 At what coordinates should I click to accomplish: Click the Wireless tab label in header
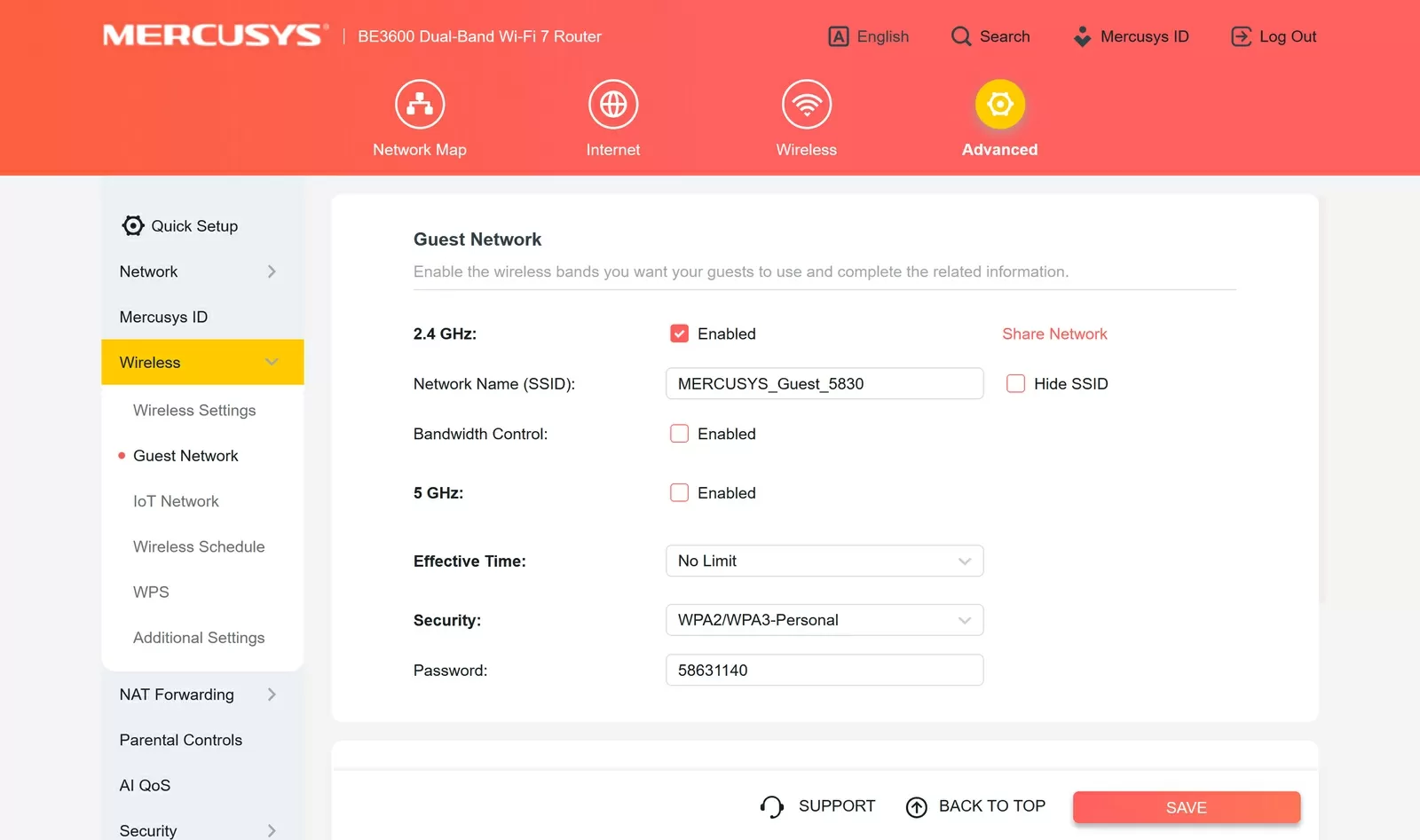click(807, 150)
